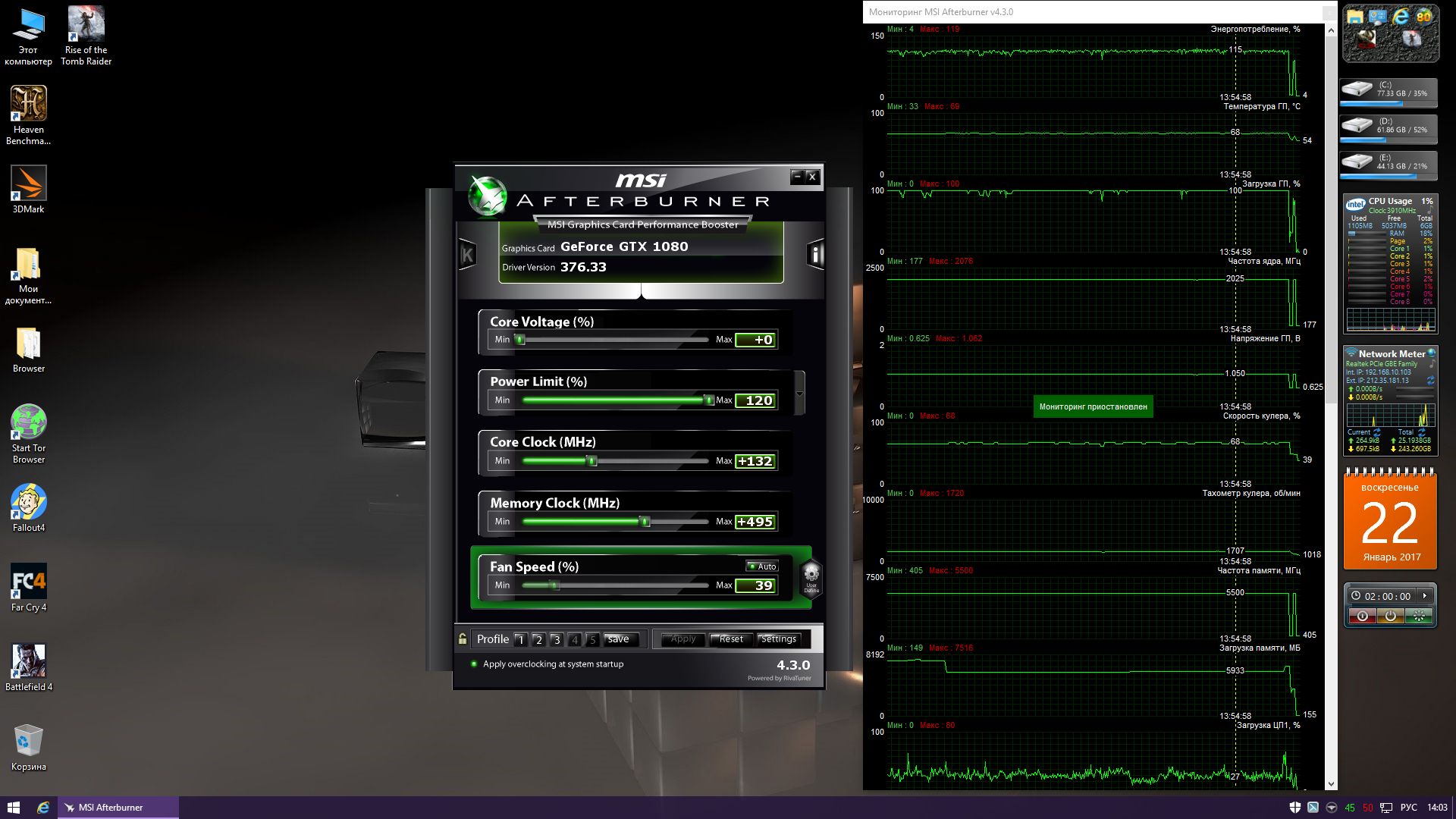Click the Settings button
The width and height of the screenshot is (1456, 819).
pos(778,639)
